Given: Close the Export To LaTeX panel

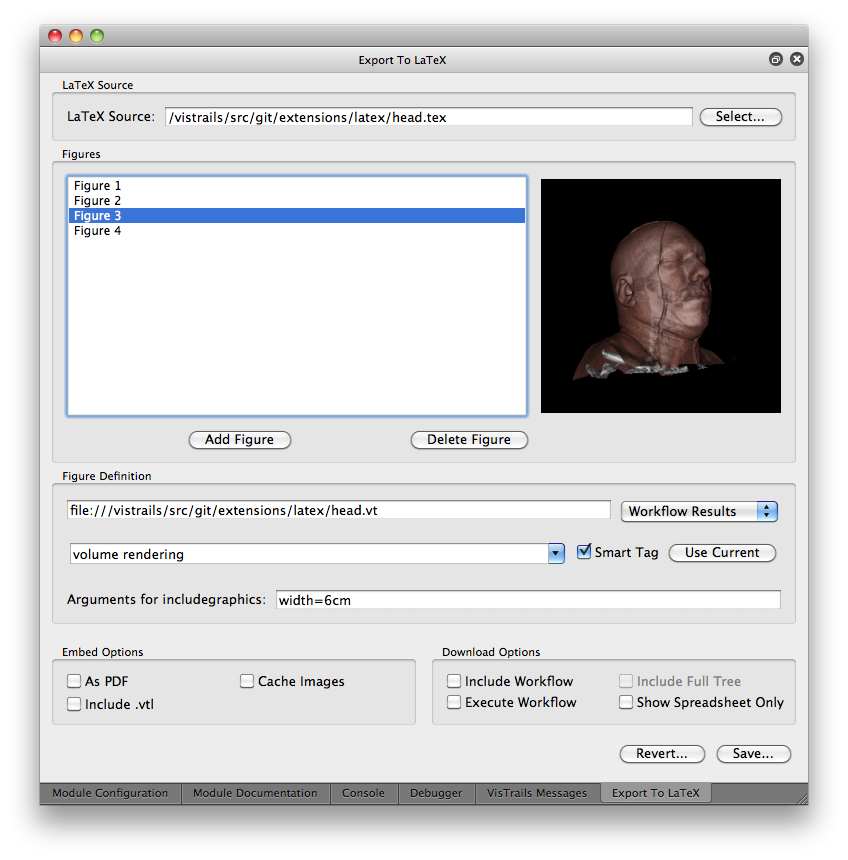Looking at the screenshot, I should coord(797,60).
